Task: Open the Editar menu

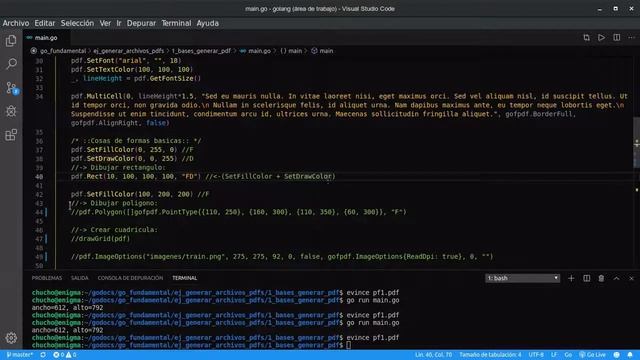Action: (44, 23)
